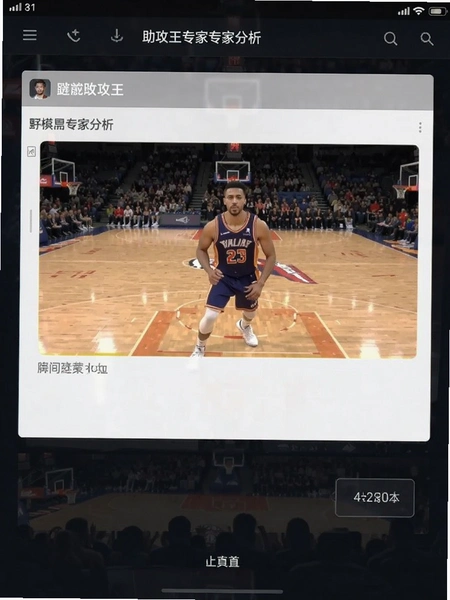Open the basketball player video image
This screenshot has height=600, width=450.
(x=228, y=250)
